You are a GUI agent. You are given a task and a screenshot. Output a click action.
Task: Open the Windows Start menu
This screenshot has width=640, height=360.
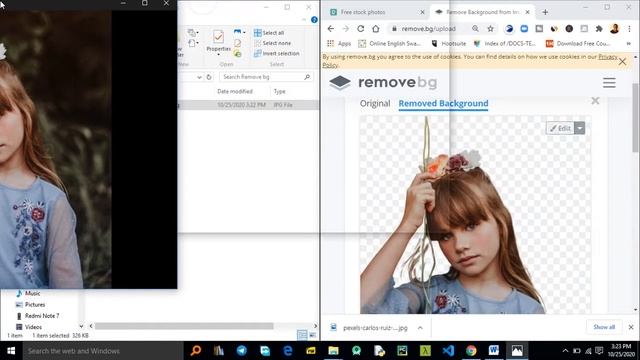(11, 351)
